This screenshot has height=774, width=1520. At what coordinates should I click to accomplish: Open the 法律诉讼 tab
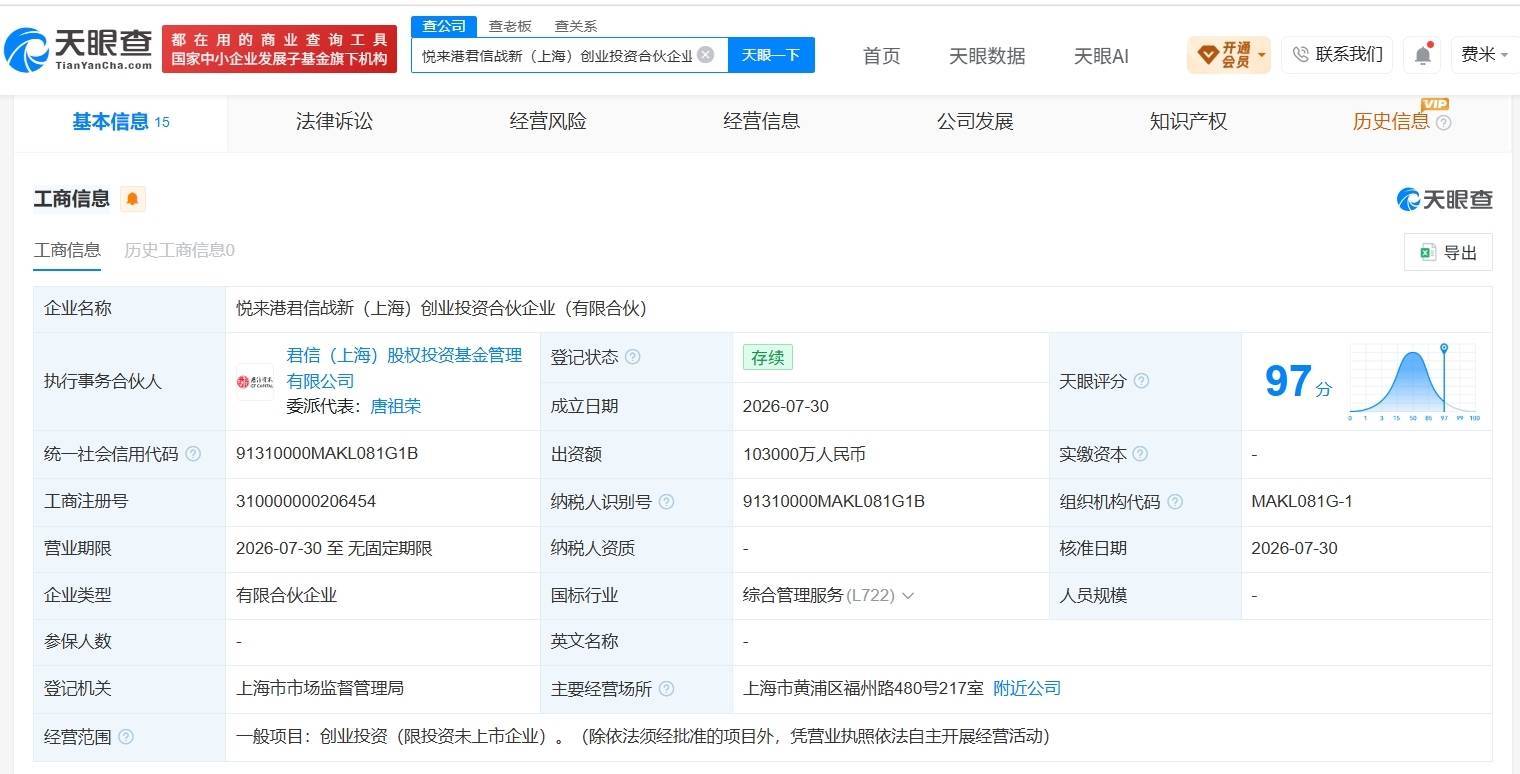tap(334, 122)
